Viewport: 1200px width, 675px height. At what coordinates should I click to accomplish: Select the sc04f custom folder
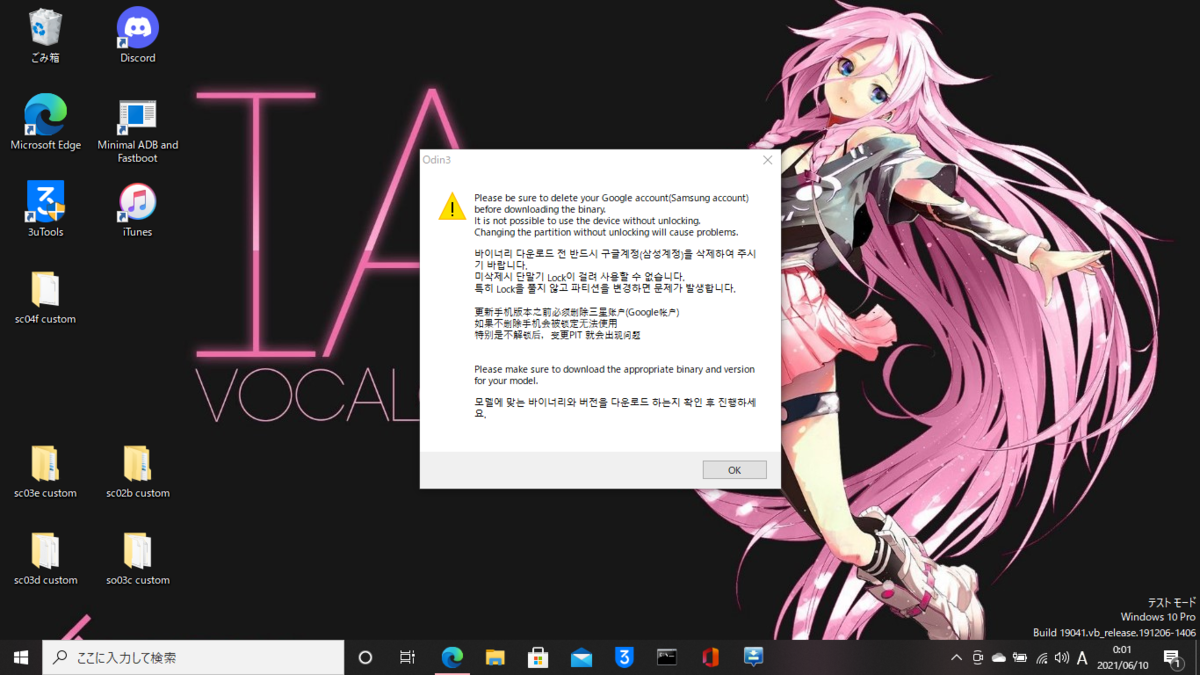pyautogui.click(x=45, y=297)
